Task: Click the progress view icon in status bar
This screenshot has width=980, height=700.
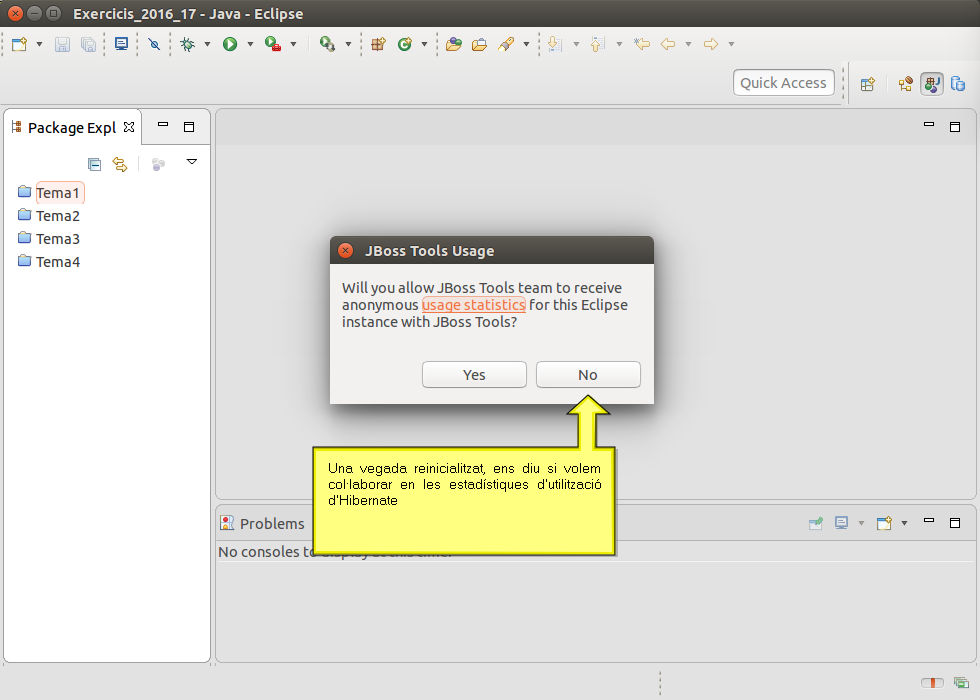Action: pyautogui.click(x=961, y=682)
